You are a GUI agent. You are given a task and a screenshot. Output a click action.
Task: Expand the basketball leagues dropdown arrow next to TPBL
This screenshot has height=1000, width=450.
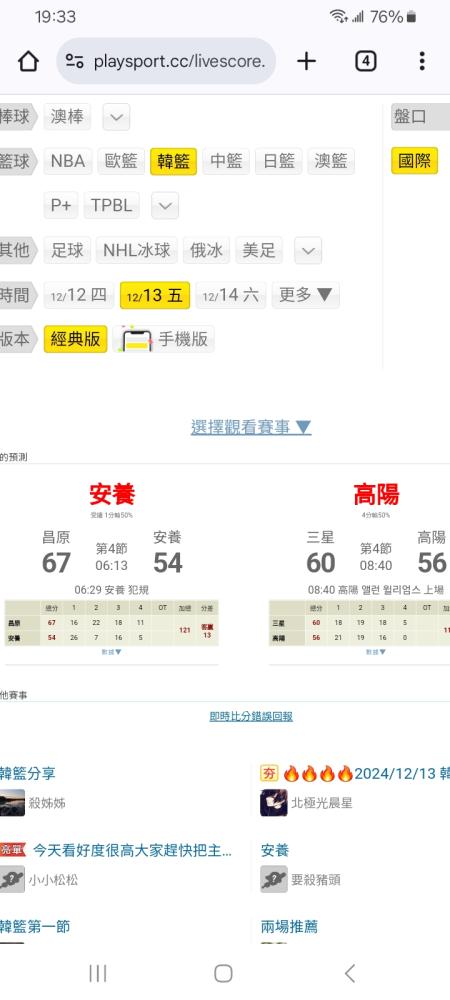tap(165, 205)
